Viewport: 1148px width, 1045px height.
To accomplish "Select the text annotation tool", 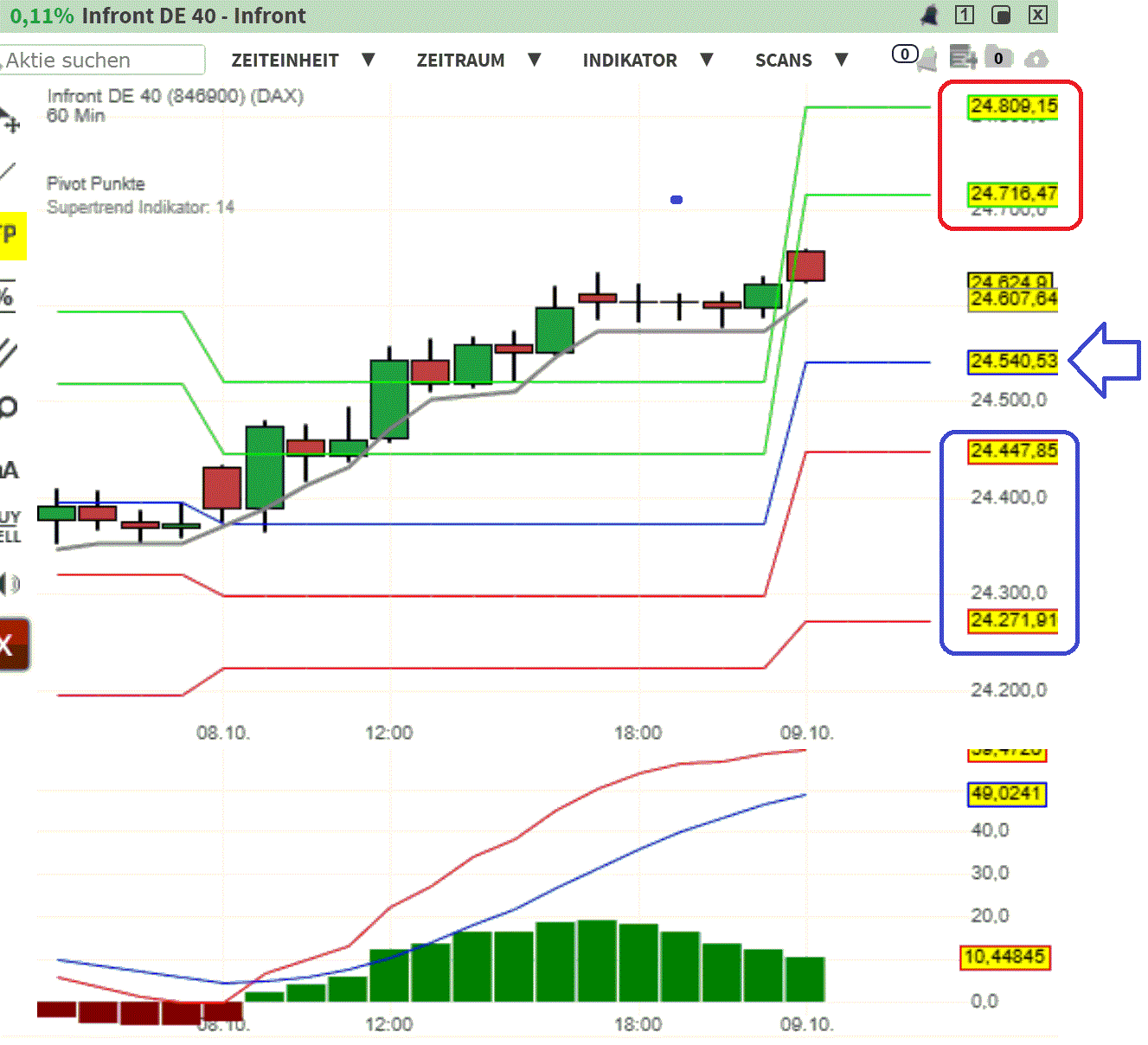I will [x=11, y=470].
